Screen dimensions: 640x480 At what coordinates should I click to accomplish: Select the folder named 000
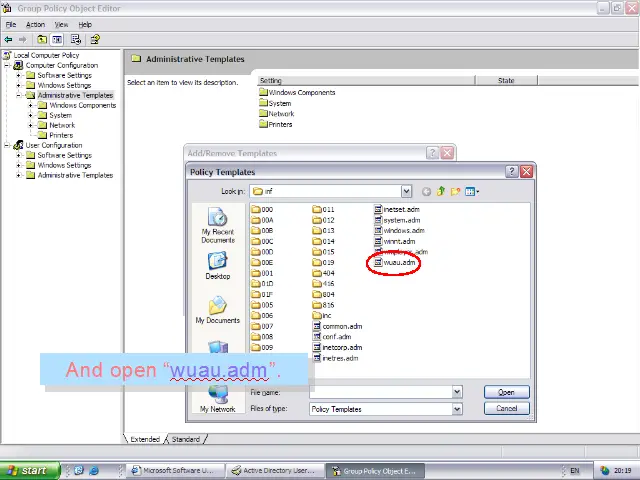[262, 209]
